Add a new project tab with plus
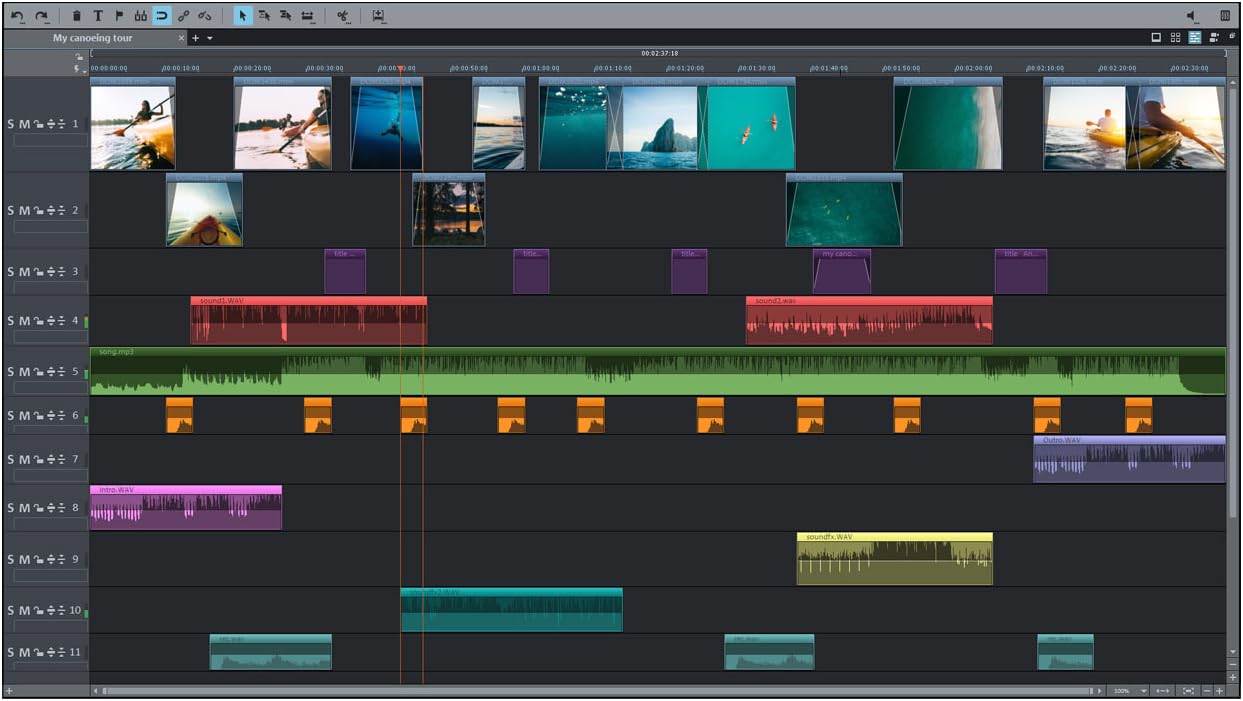Screen dimensions: 1243x701 [x=196, y=38]
